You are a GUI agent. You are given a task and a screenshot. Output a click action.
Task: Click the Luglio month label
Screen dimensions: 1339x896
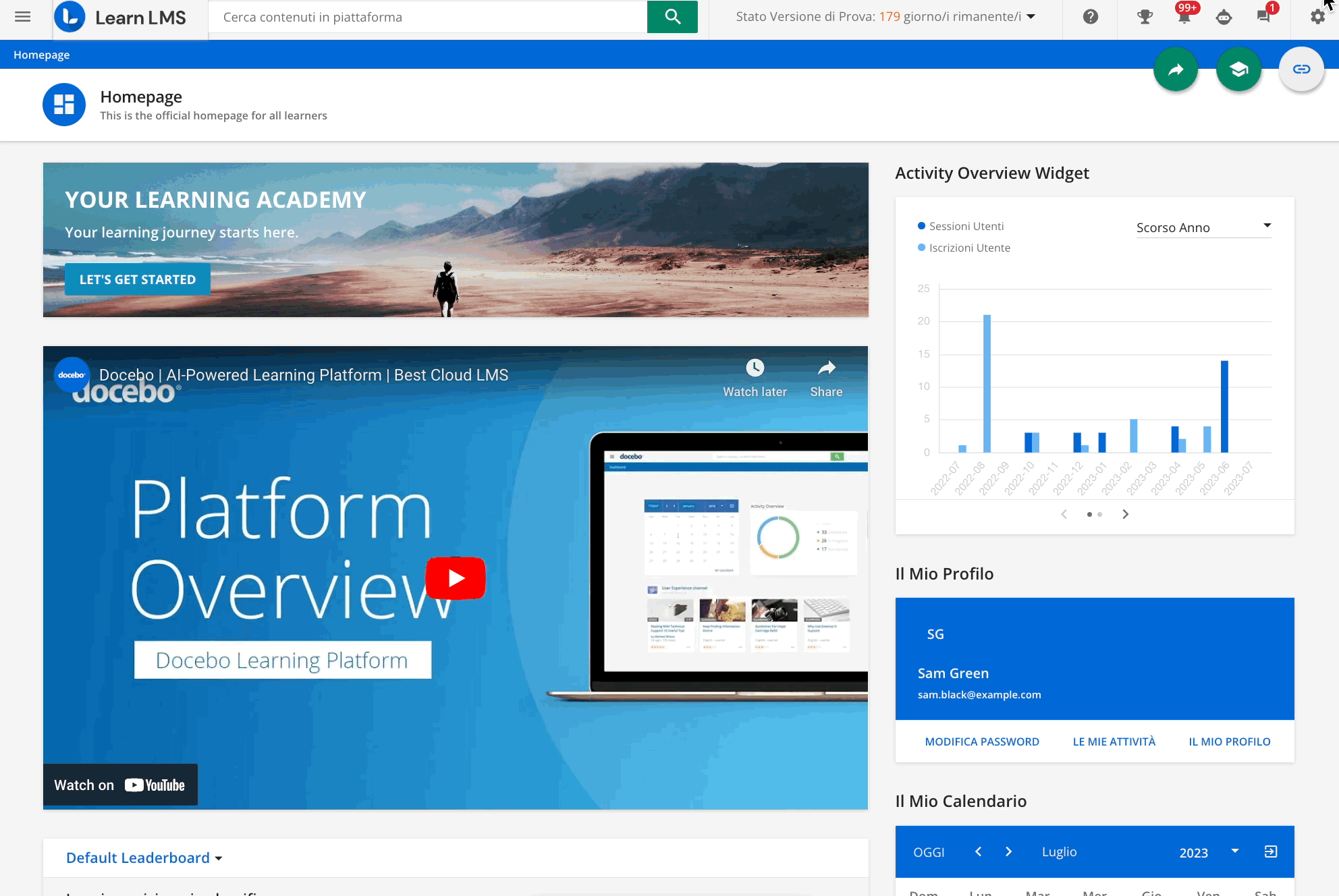pyautogui.click(x=1059, y=851)
